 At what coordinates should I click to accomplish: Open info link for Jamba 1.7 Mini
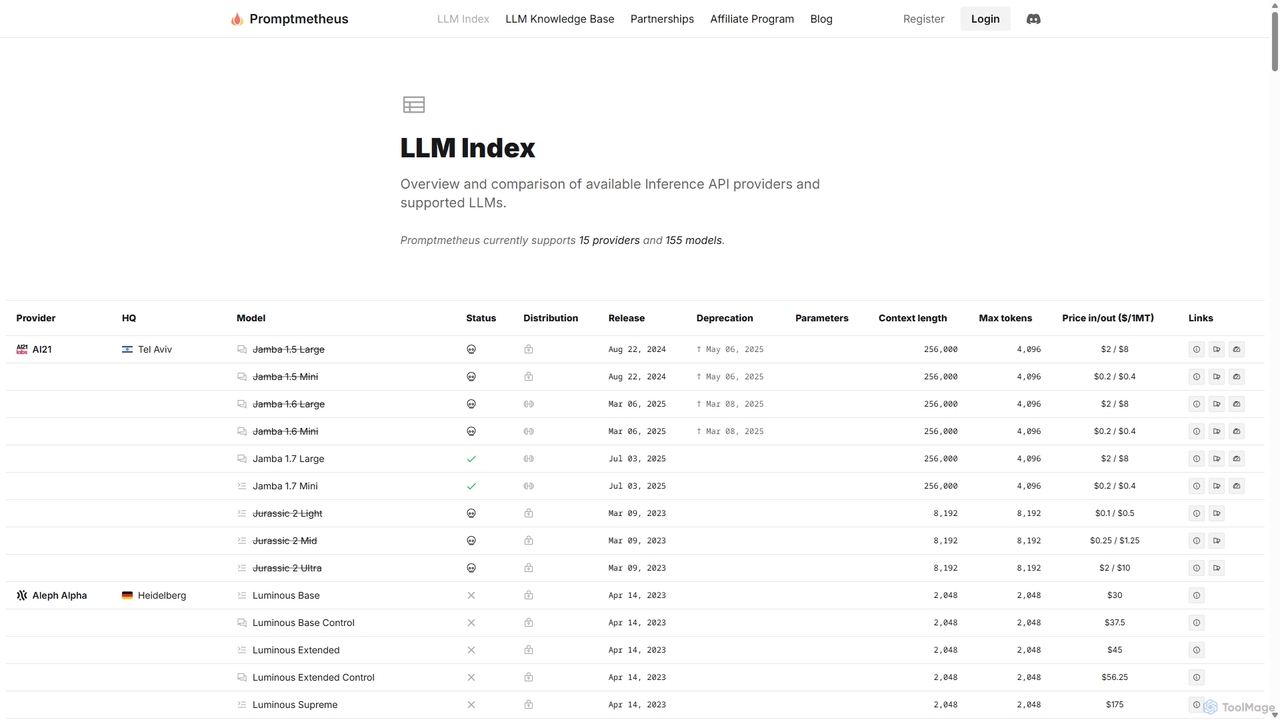coord(1196,486)
